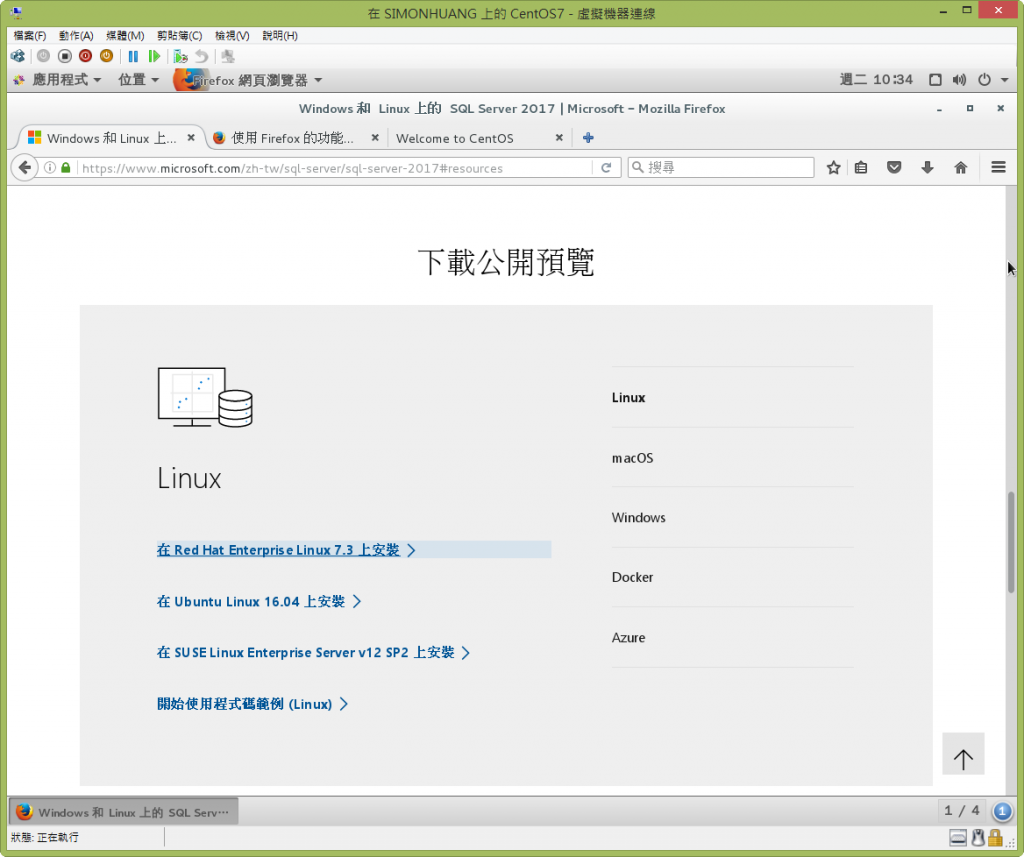Open the 媒體(M) menu

click(x=125, y=35)
